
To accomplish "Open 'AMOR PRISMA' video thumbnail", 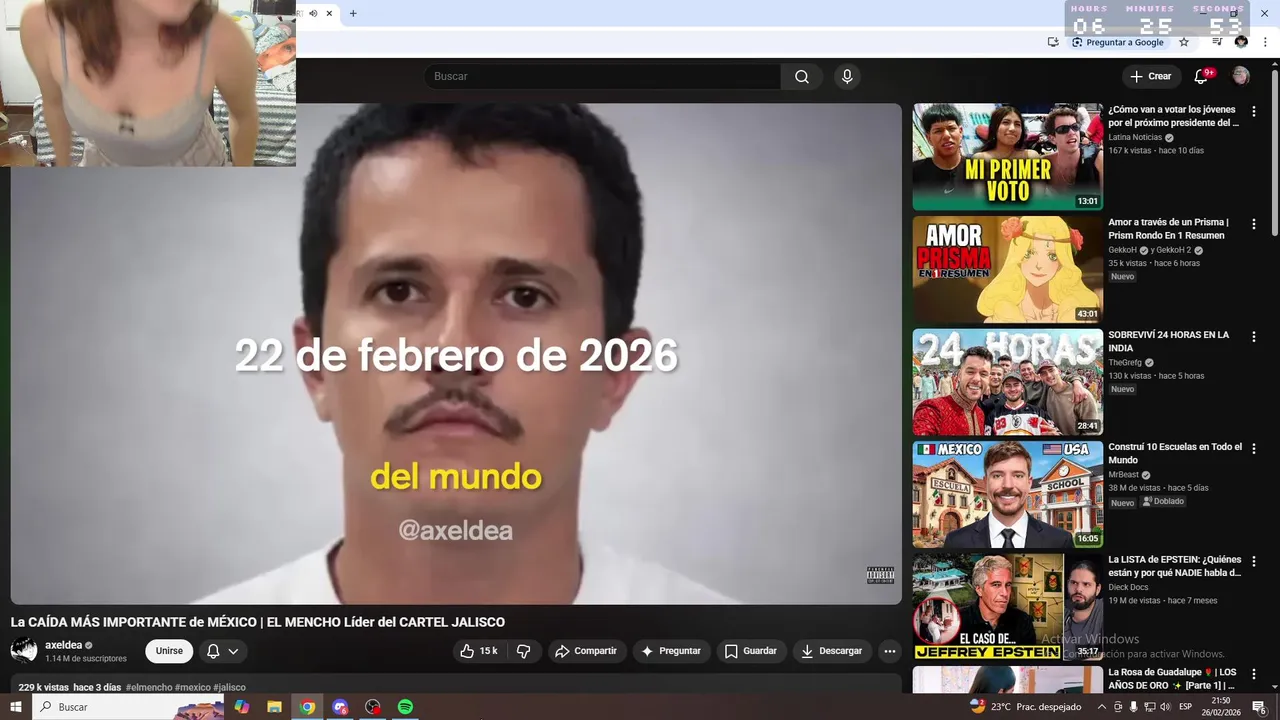I will (x=1007, y=269).
